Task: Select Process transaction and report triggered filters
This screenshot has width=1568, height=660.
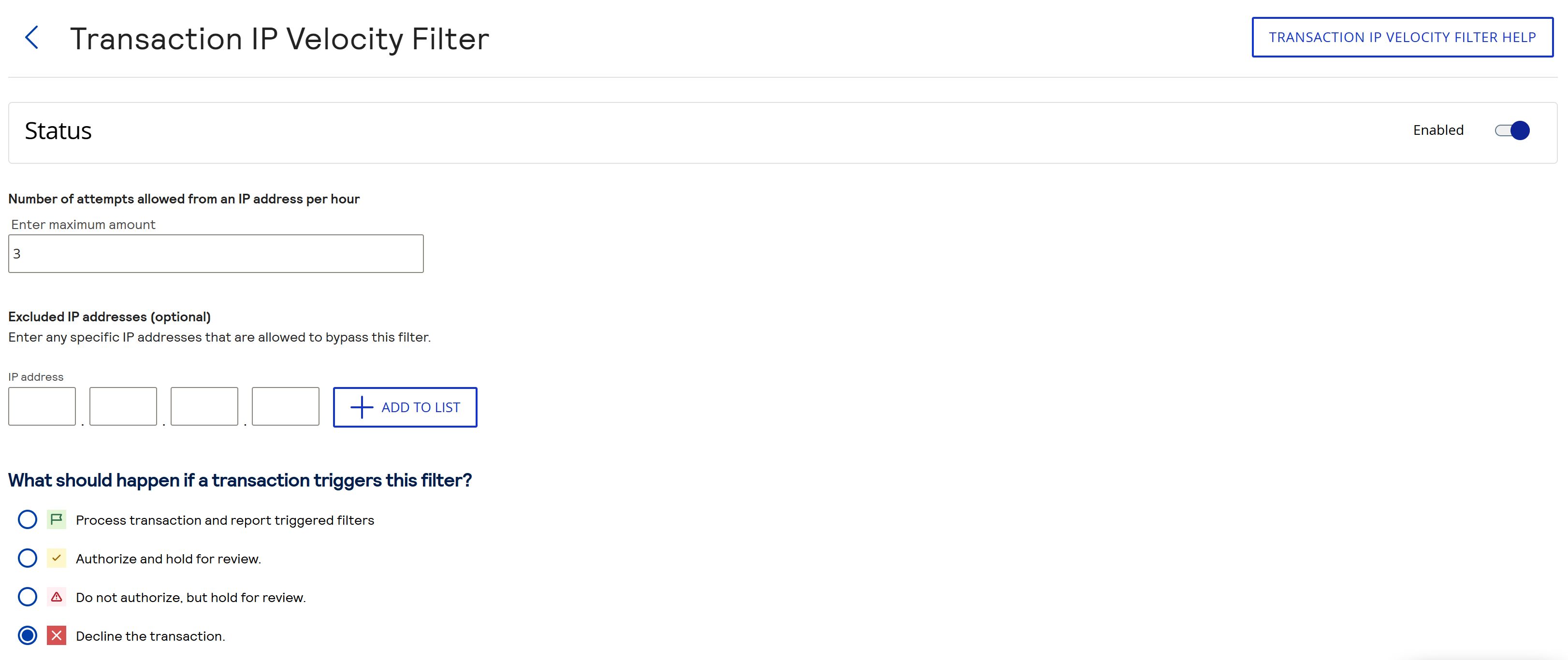Action: coord(28,519)
